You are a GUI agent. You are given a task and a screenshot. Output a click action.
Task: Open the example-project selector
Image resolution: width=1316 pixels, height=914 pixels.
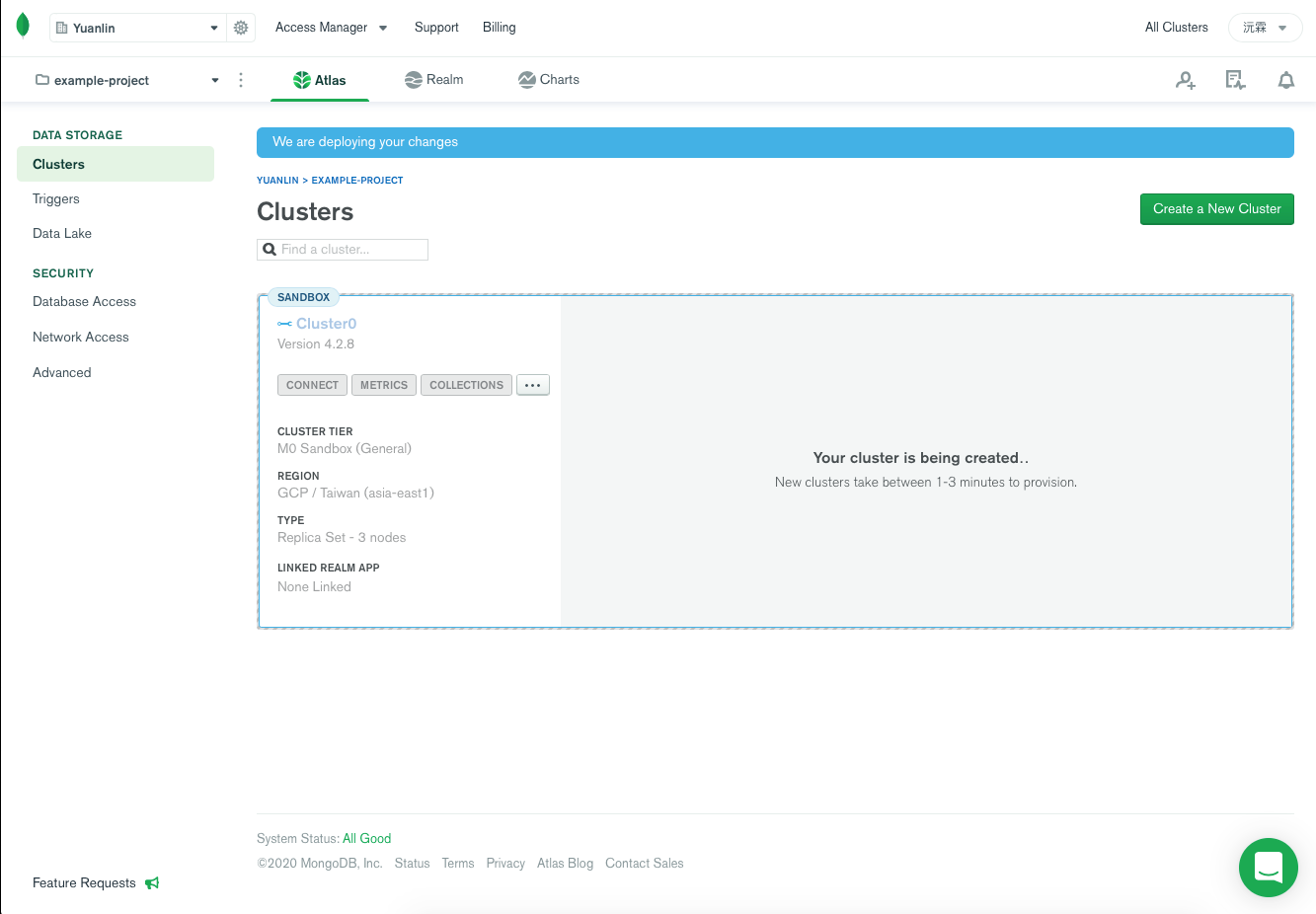127,80
